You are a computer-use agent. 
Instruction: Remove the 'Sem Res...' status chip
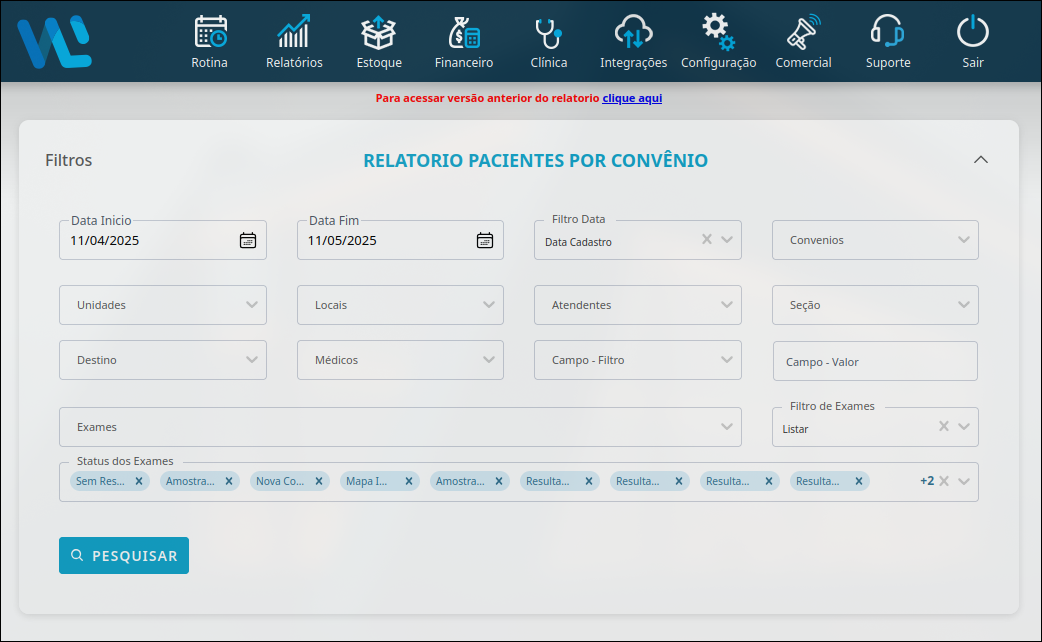point(139,481)
